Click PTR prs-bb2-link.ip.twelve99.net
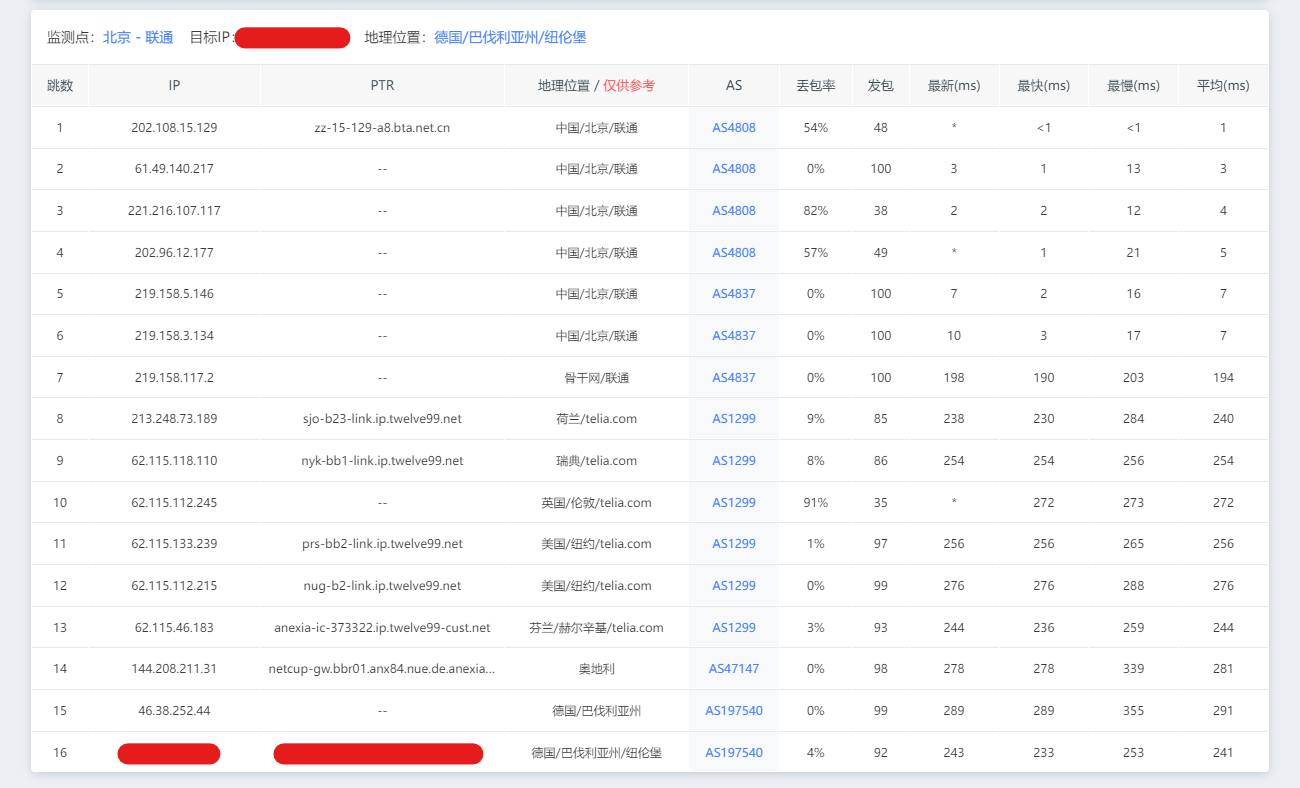This screenshot has height=788, width=1300. click(382, 544)
